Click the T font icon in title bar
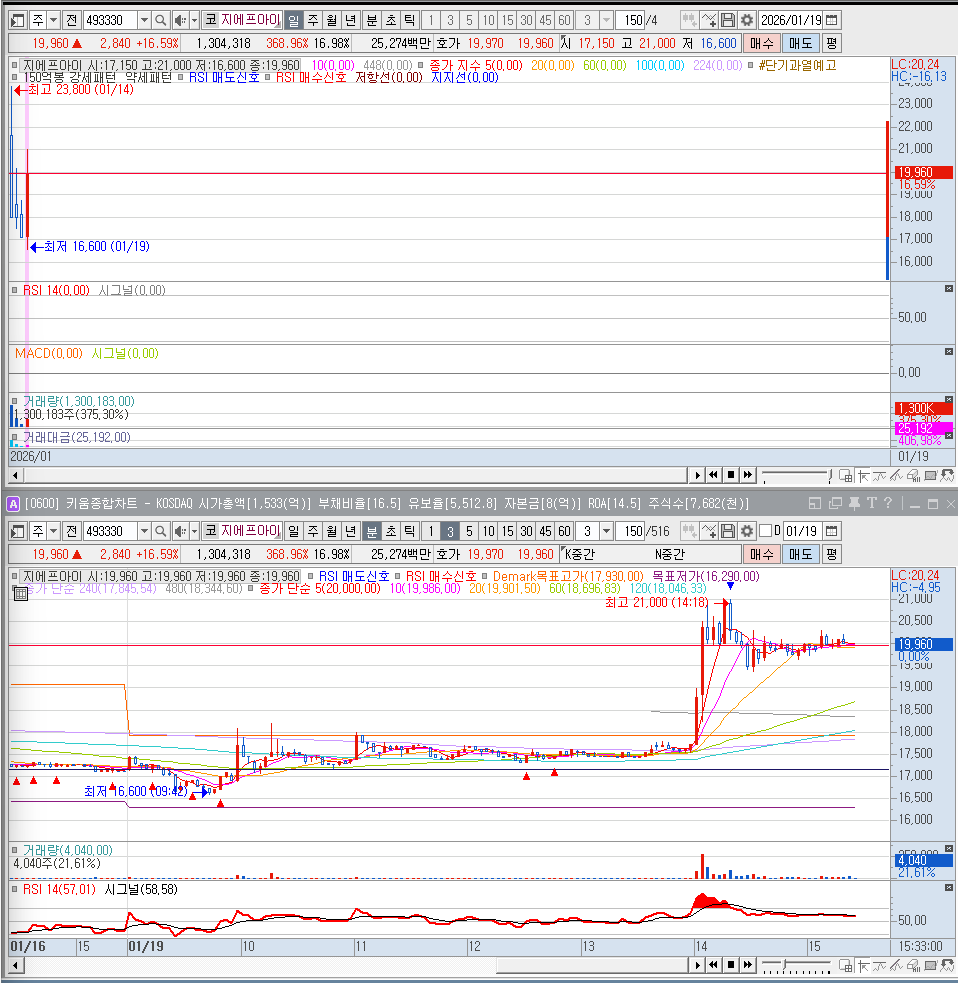958x983 pixels. 871,503
